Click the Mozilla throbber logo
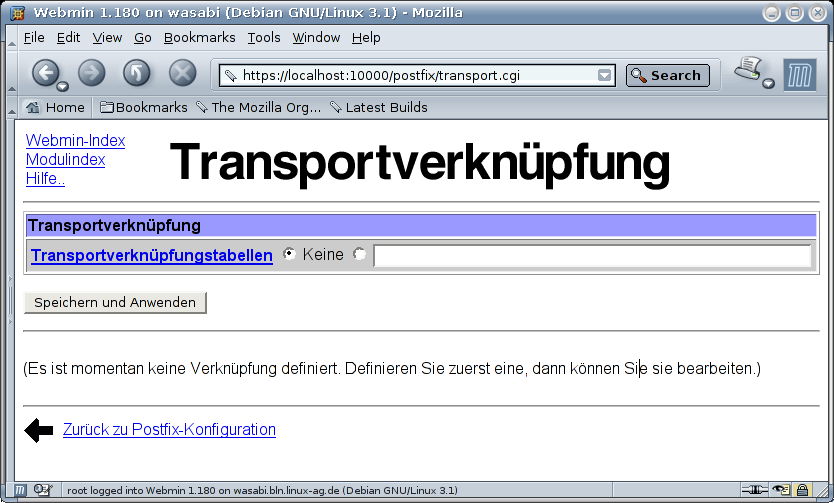Viewport: 834px width, 503px height. pyautogui.click(x=800, y=75)
